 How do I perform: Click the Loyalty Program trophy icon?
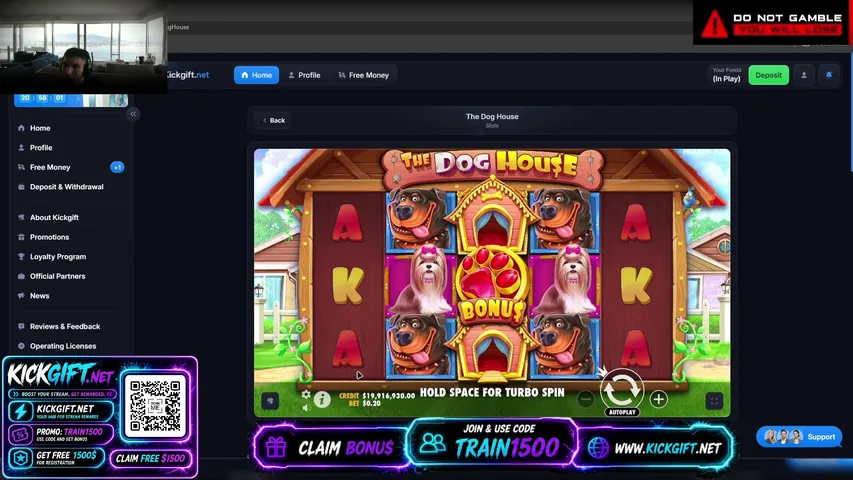tap(21, 256)
